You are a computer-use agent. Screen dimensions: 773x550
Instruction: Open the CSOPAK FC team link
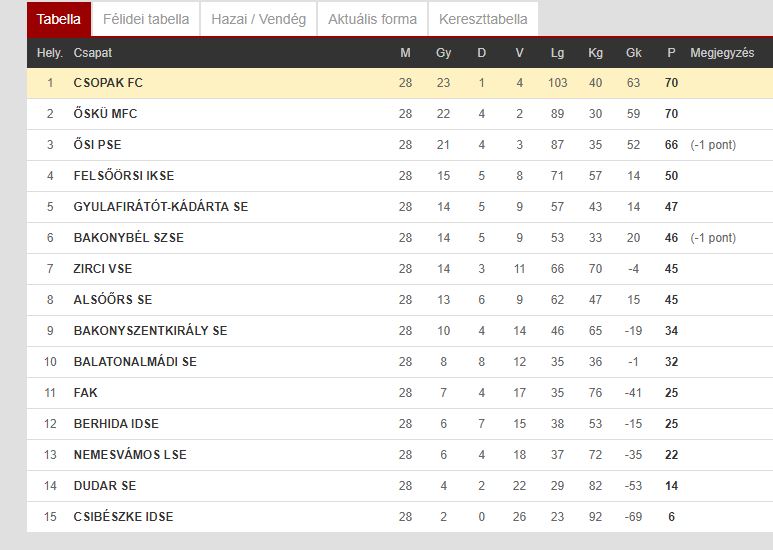[108, 83]
